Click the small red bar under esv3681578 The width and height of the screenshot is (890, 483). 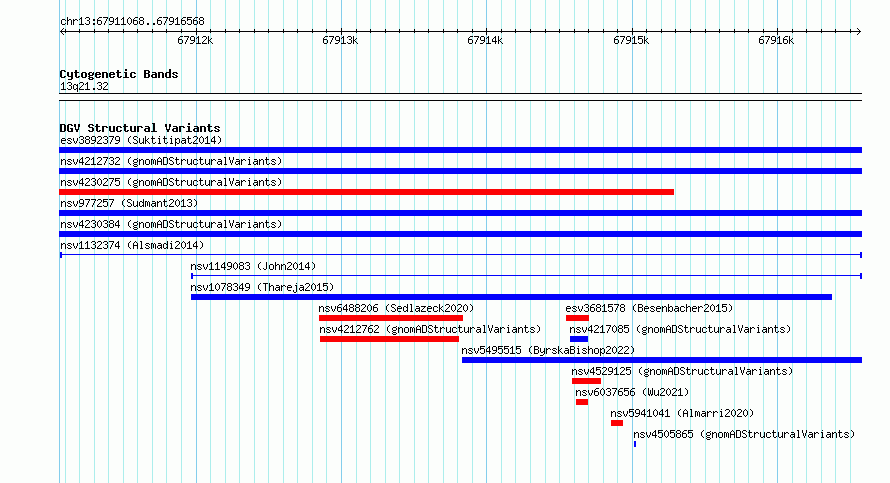point(577,318)
